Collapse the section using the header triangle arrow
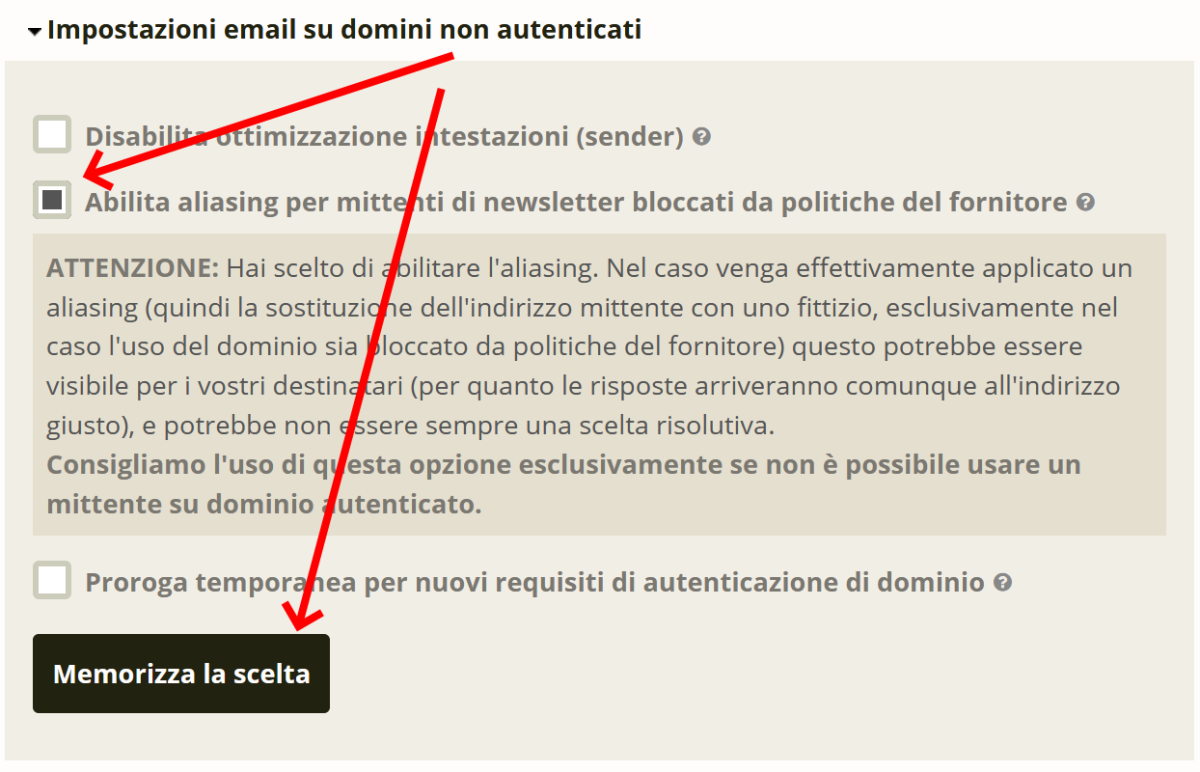The width and height of the screenshot is (1200, 772). click(x=36, y=32)
